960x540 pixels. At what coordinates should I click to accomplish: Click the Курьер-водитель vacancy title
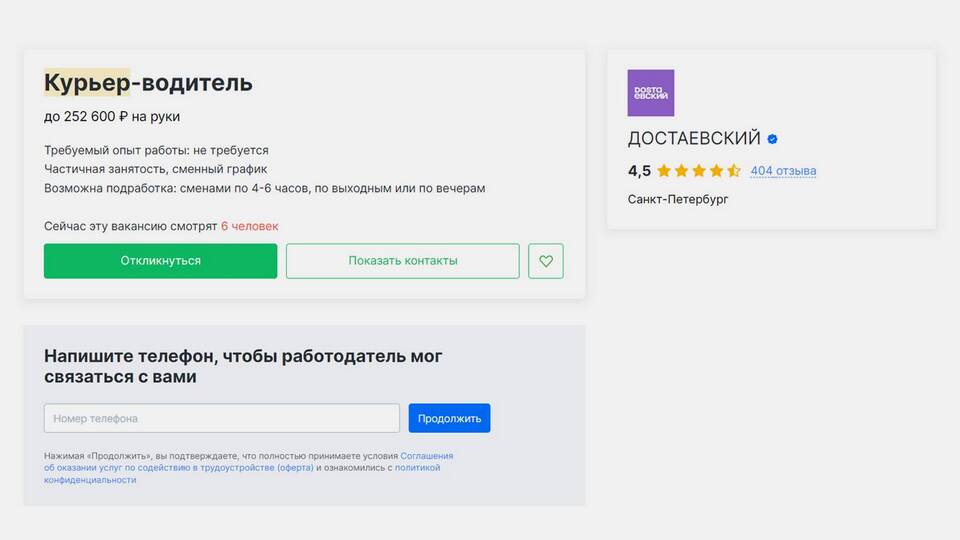[x=148, y=83]
